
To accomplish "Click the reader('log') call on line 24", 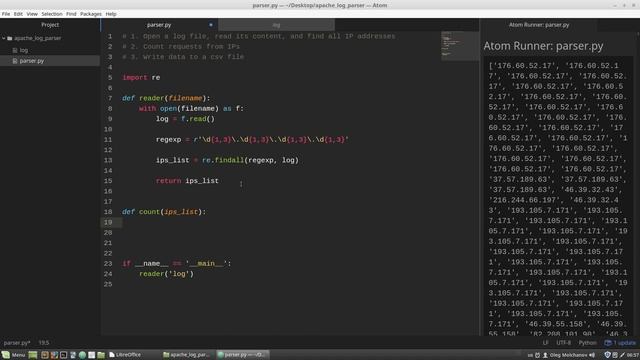I will [x=167, y=274].
